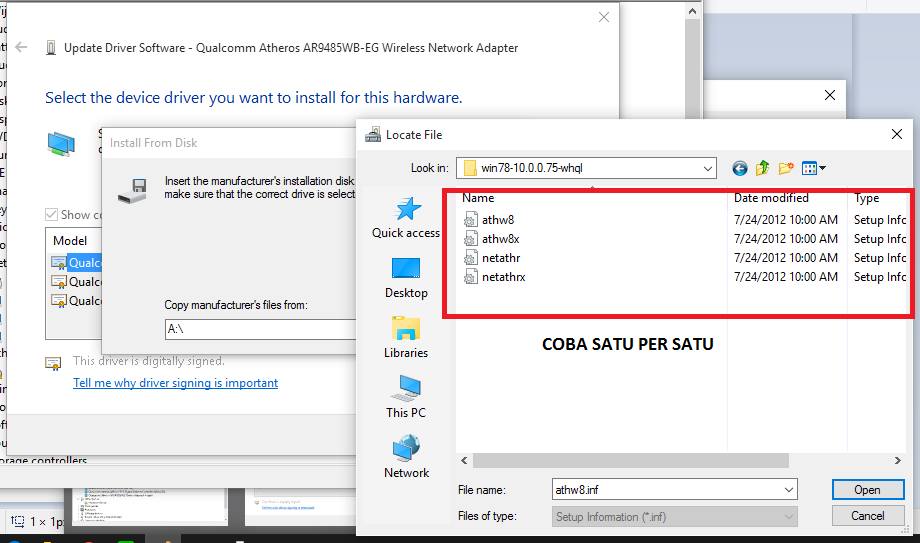Image resolution: width=920 pixels, height=543 pixels.
Task: Close the Update Driver Software window
Action: [604, 17]
